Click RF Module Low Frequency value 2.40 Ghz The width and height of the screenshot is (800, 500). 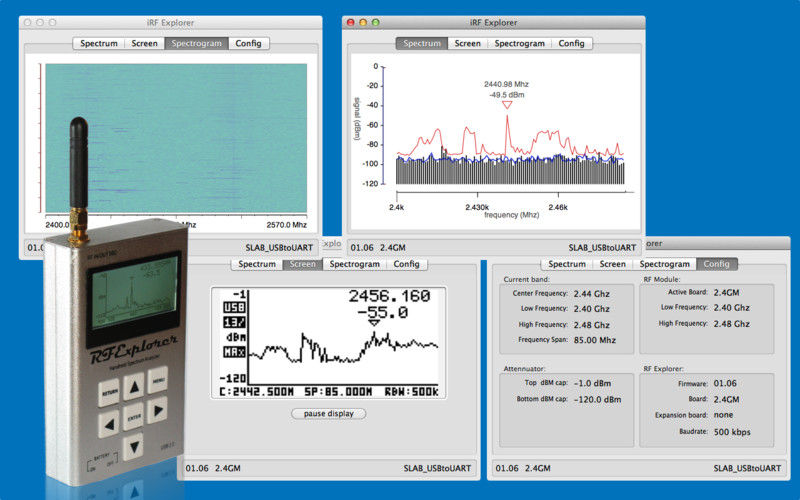tap(731, 308)
